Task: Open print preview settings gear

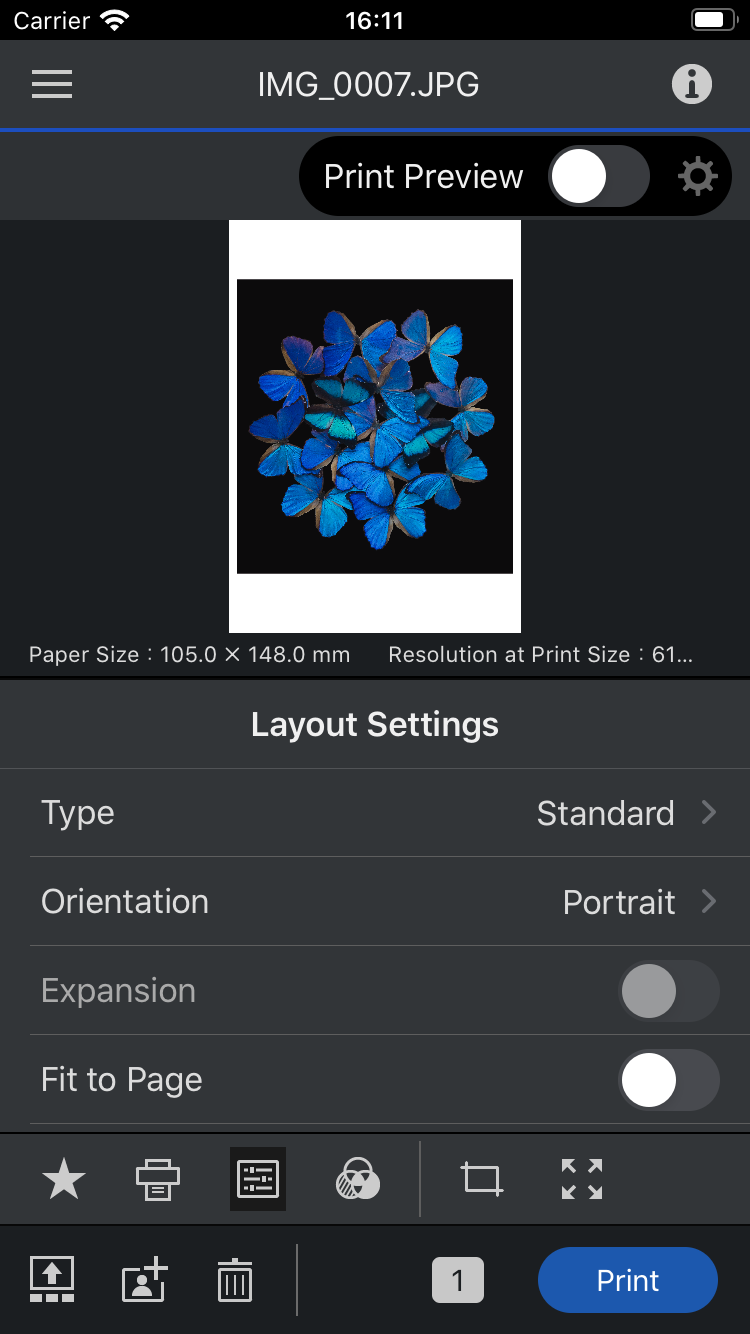Action: [697, 177]
